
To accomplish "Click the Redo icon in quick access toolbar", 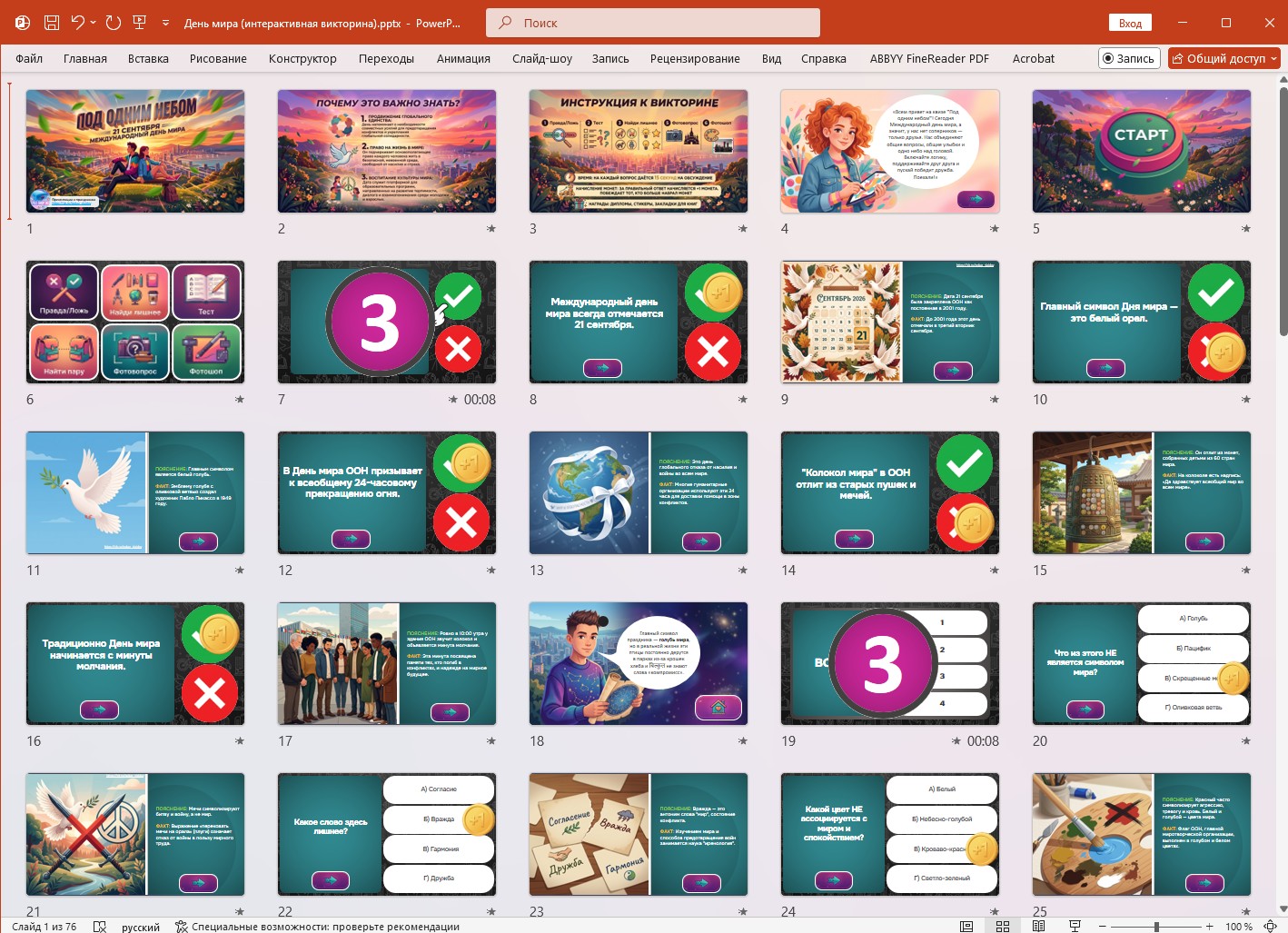I will 114,23.
